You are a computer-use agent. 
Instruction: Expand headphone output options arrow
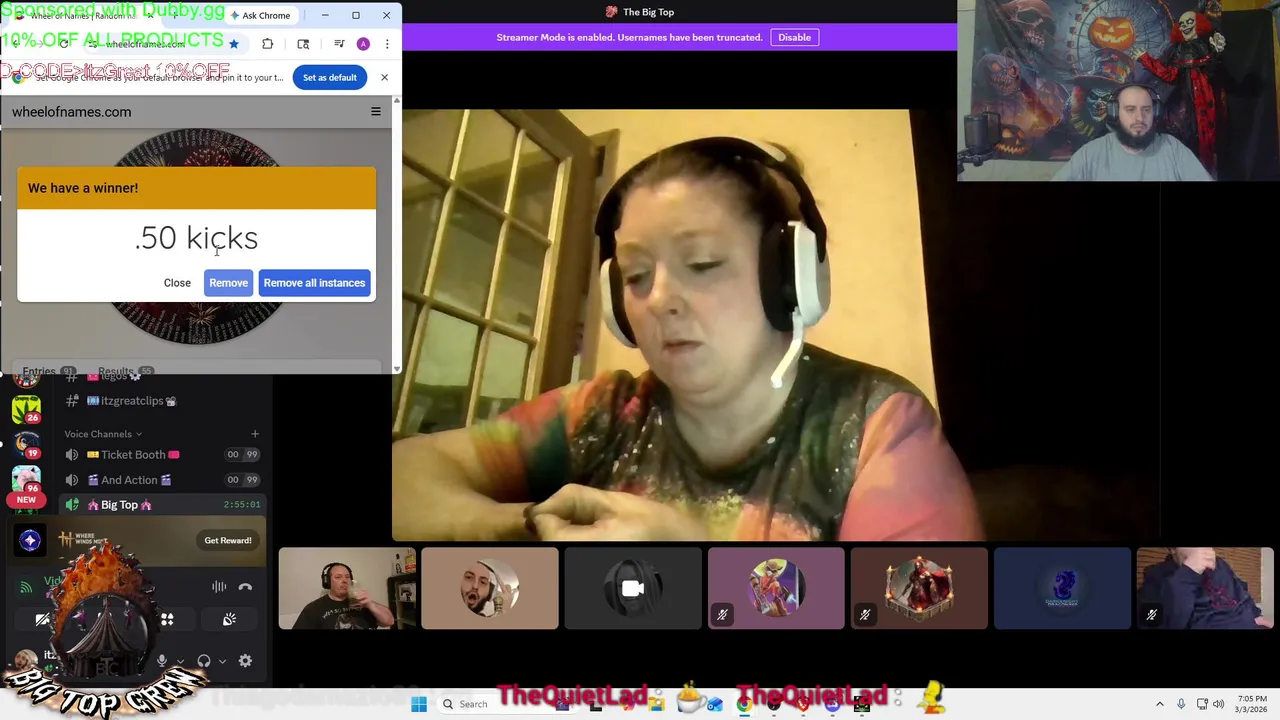[x=222, y=661]
